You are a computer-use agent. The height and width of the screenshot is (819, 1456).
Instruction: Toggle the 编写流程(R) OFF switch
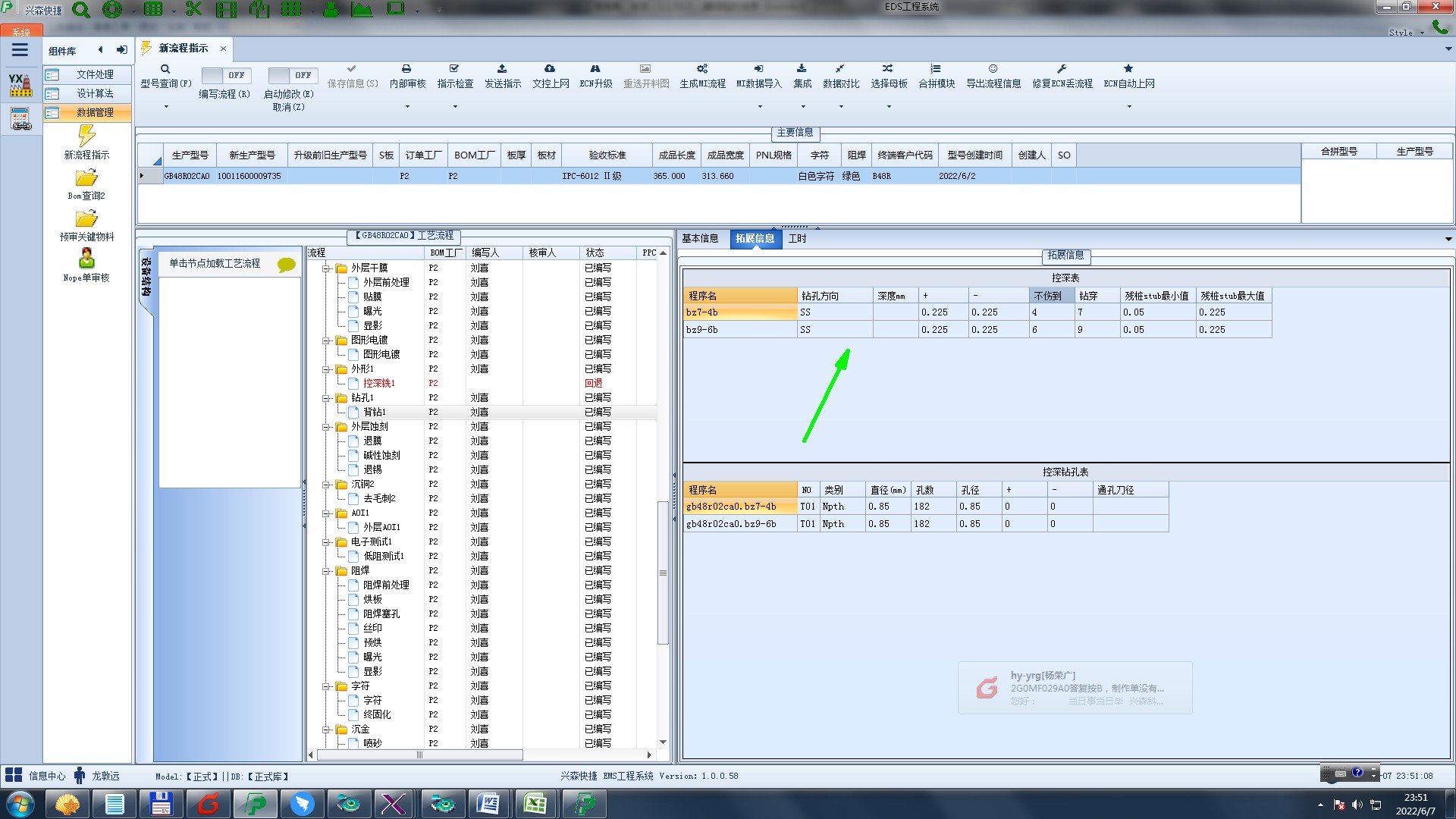click(225, 75)
